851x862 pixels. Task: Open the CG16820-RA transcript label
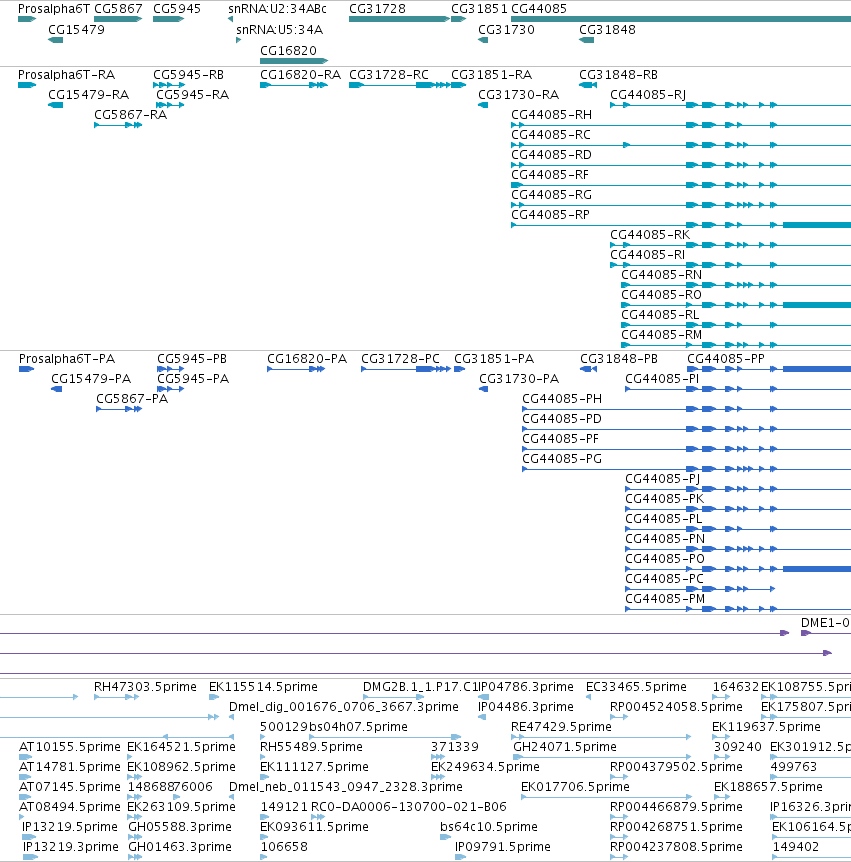pyautogui.click(x=300, y=75)
